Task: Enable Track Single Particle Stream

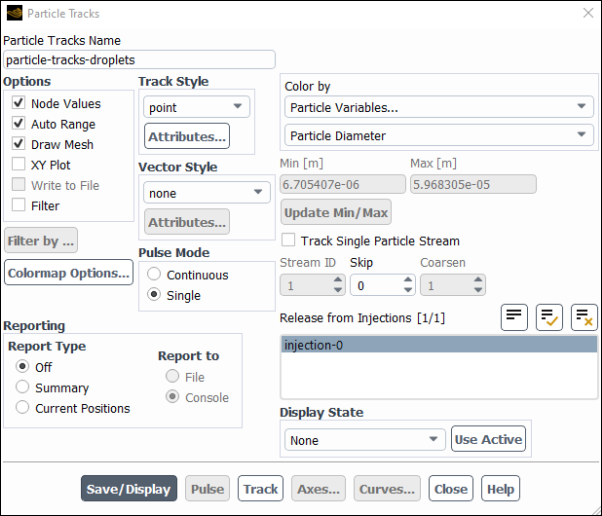Action: tap(288, 240)
